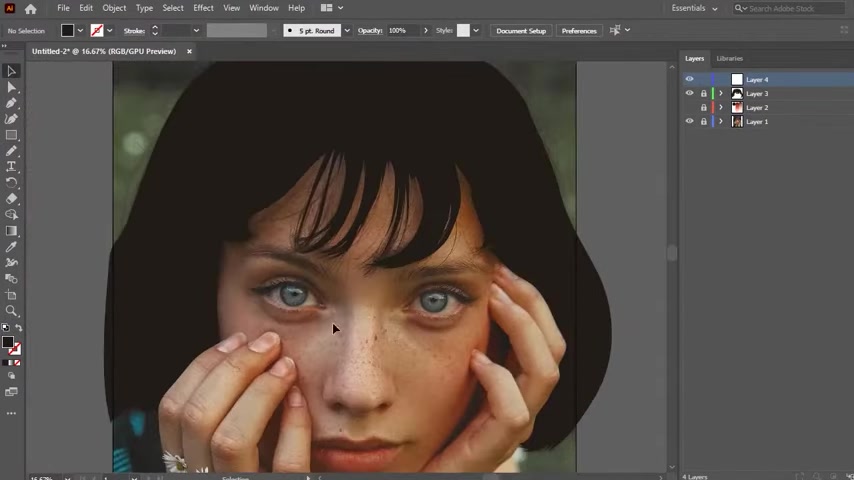Open the Window menu
The image size is (854, 480).
coord(264,8)
